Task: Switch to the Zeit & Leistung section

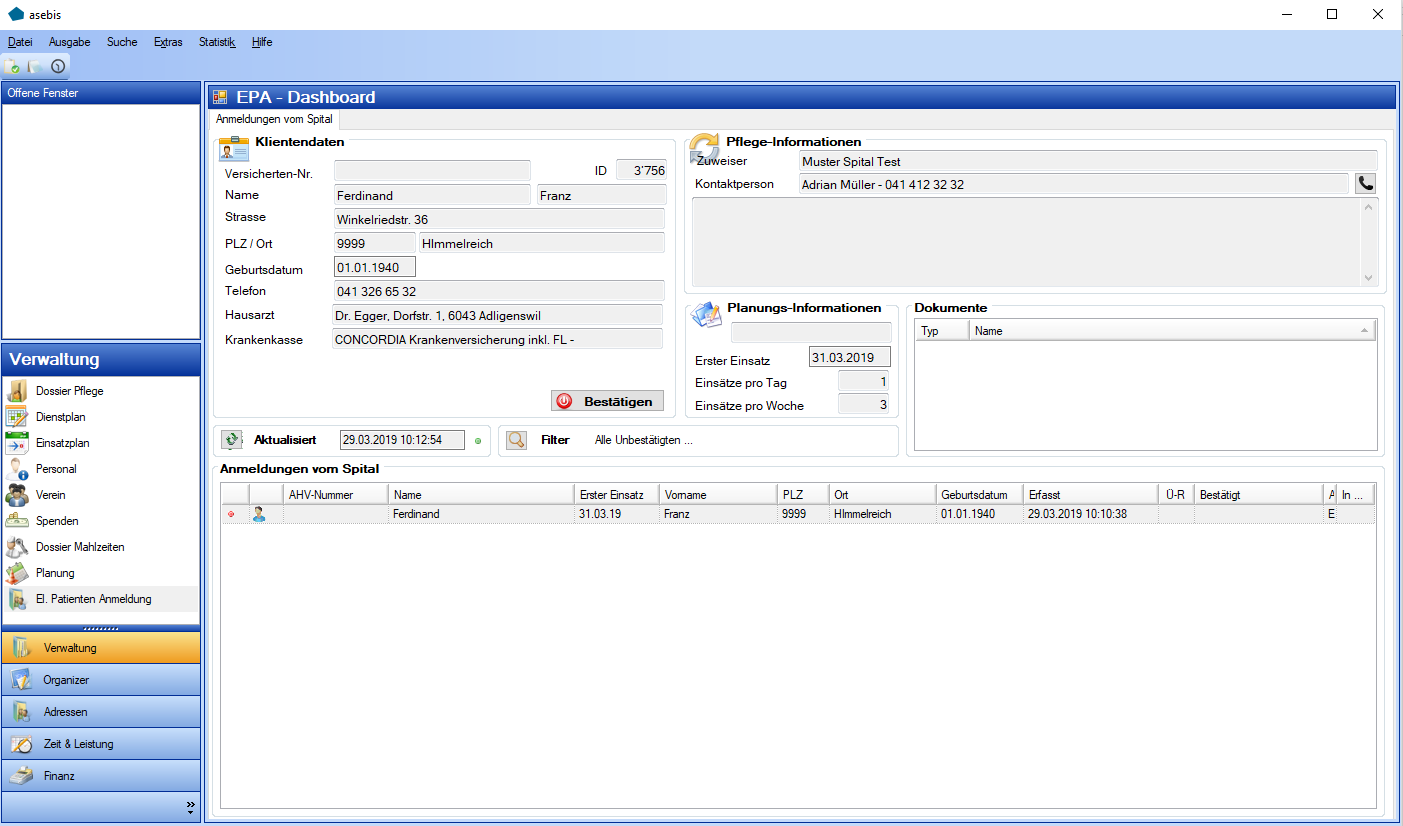Action: [78, 744]
